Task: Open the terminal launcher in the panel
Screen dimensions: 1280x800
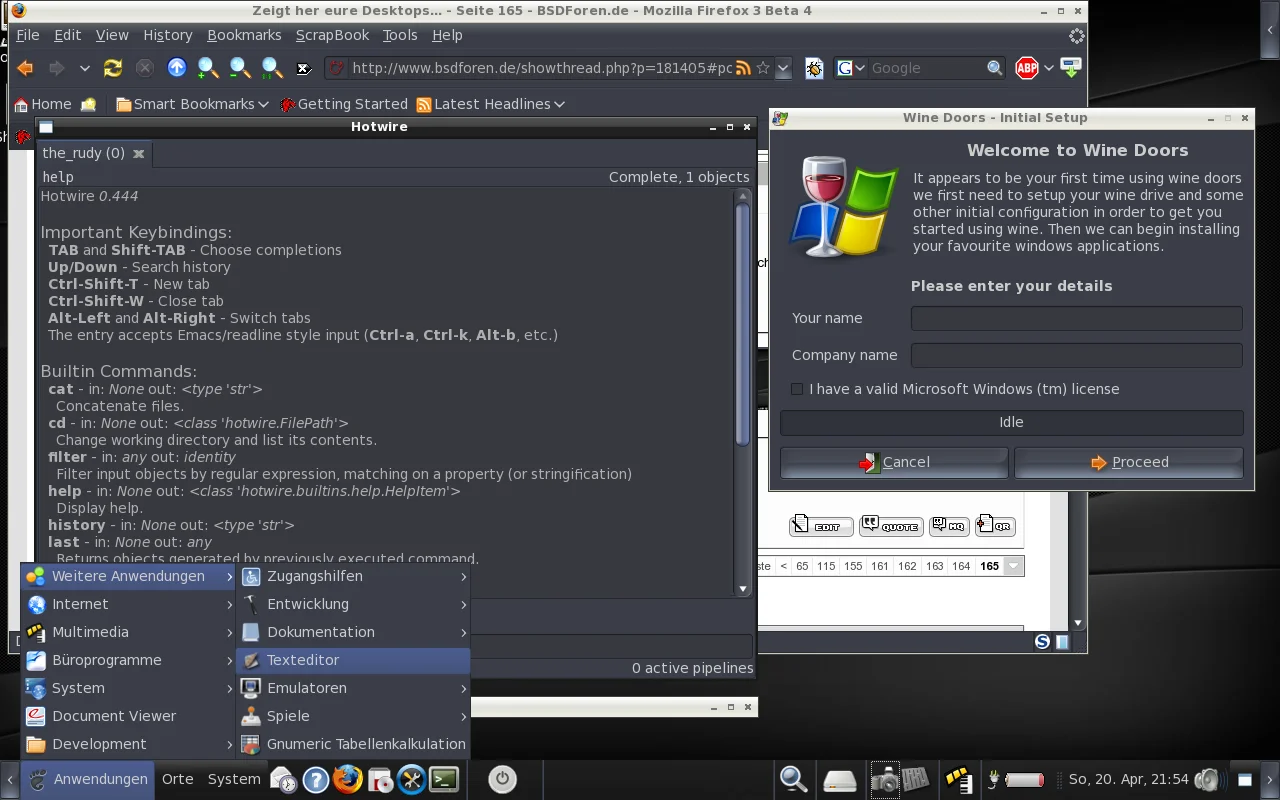Action: point(444,779)
